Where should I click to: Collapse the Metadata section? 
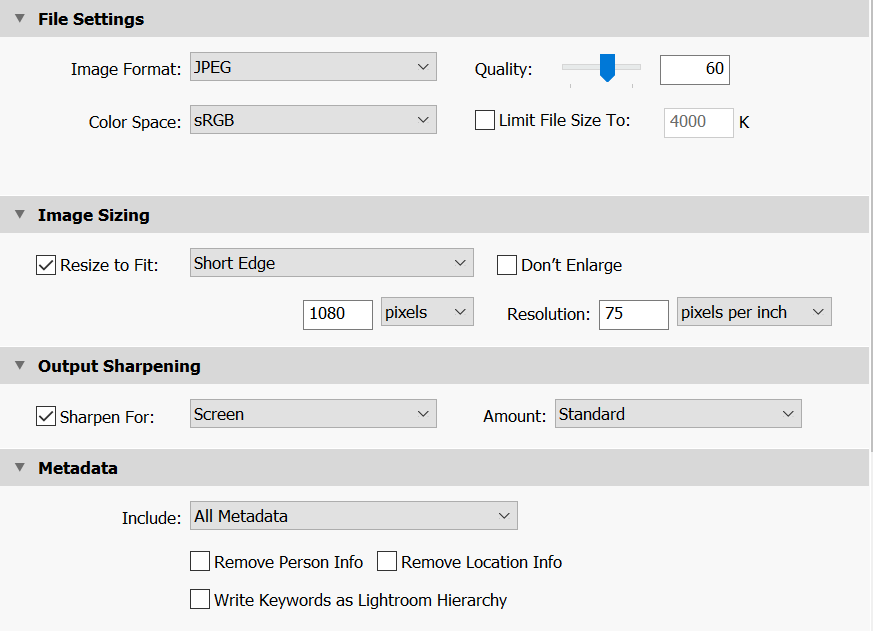(x=18, y=467)
